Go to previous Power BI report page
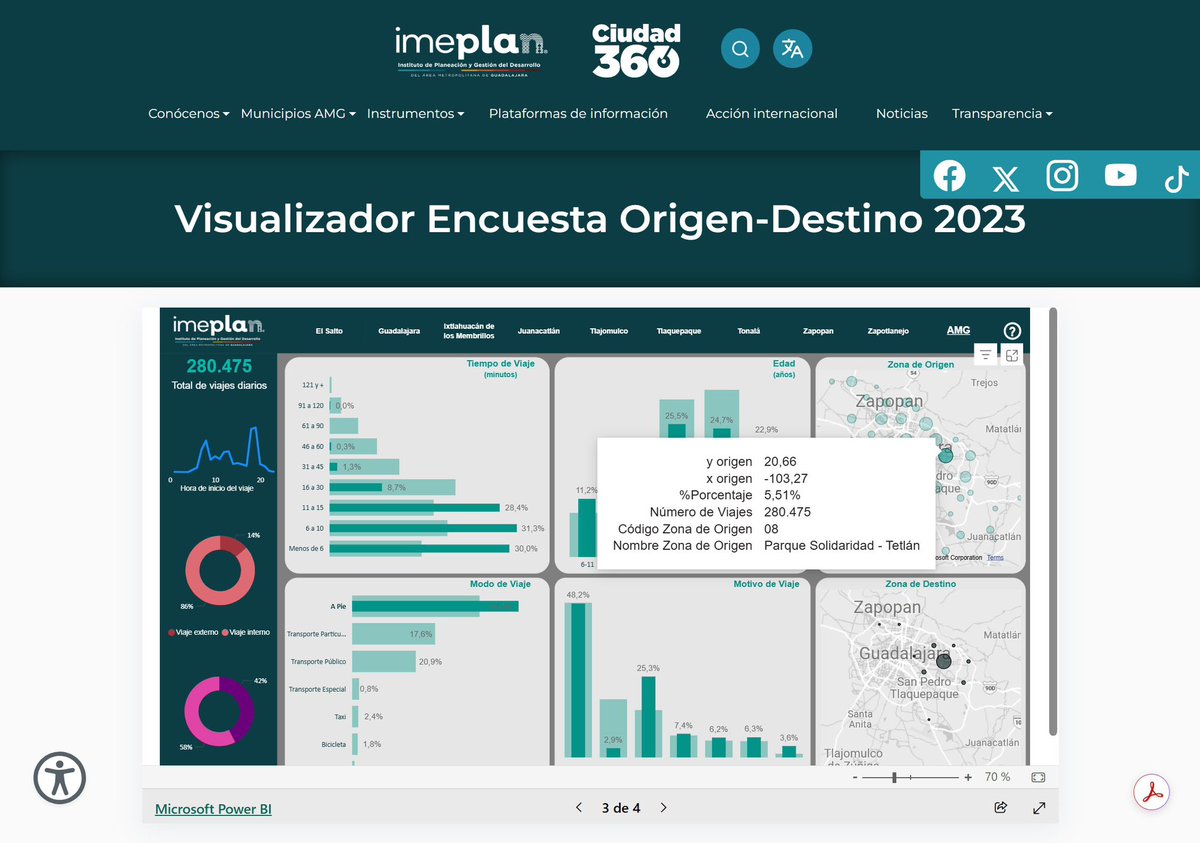The width and height of the screenshot is (1200, 843). click(579, 808)
